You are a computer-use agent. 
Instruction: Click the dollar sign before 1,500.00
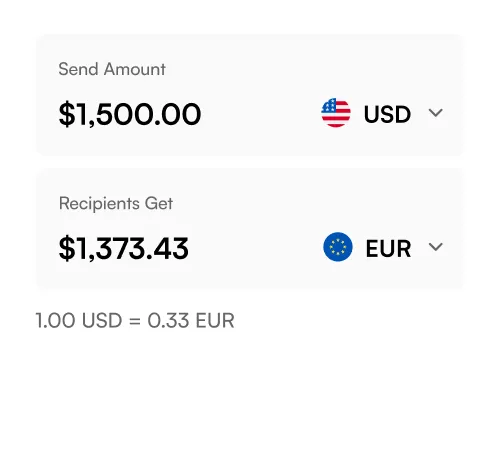coord(67,114)
